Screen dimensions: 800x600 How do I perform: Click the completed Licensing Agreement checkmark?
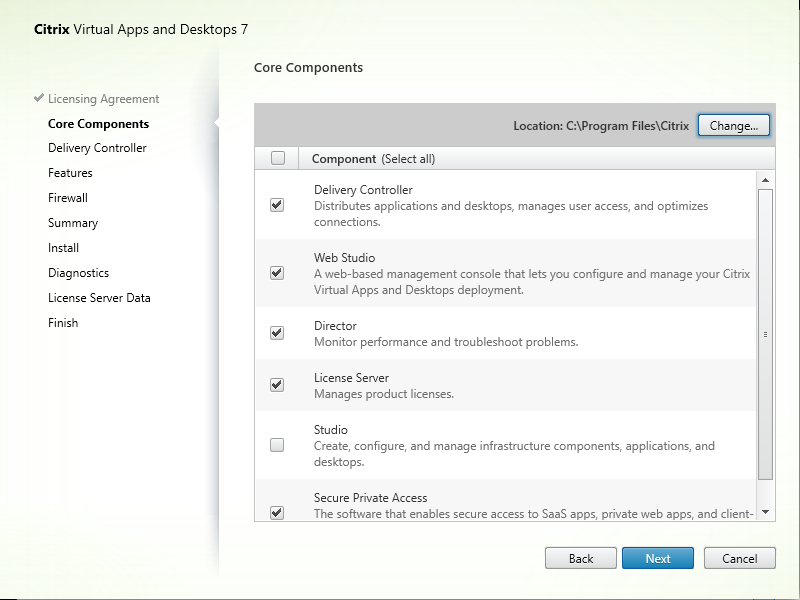pyautogui.click(x=38, y=98)
